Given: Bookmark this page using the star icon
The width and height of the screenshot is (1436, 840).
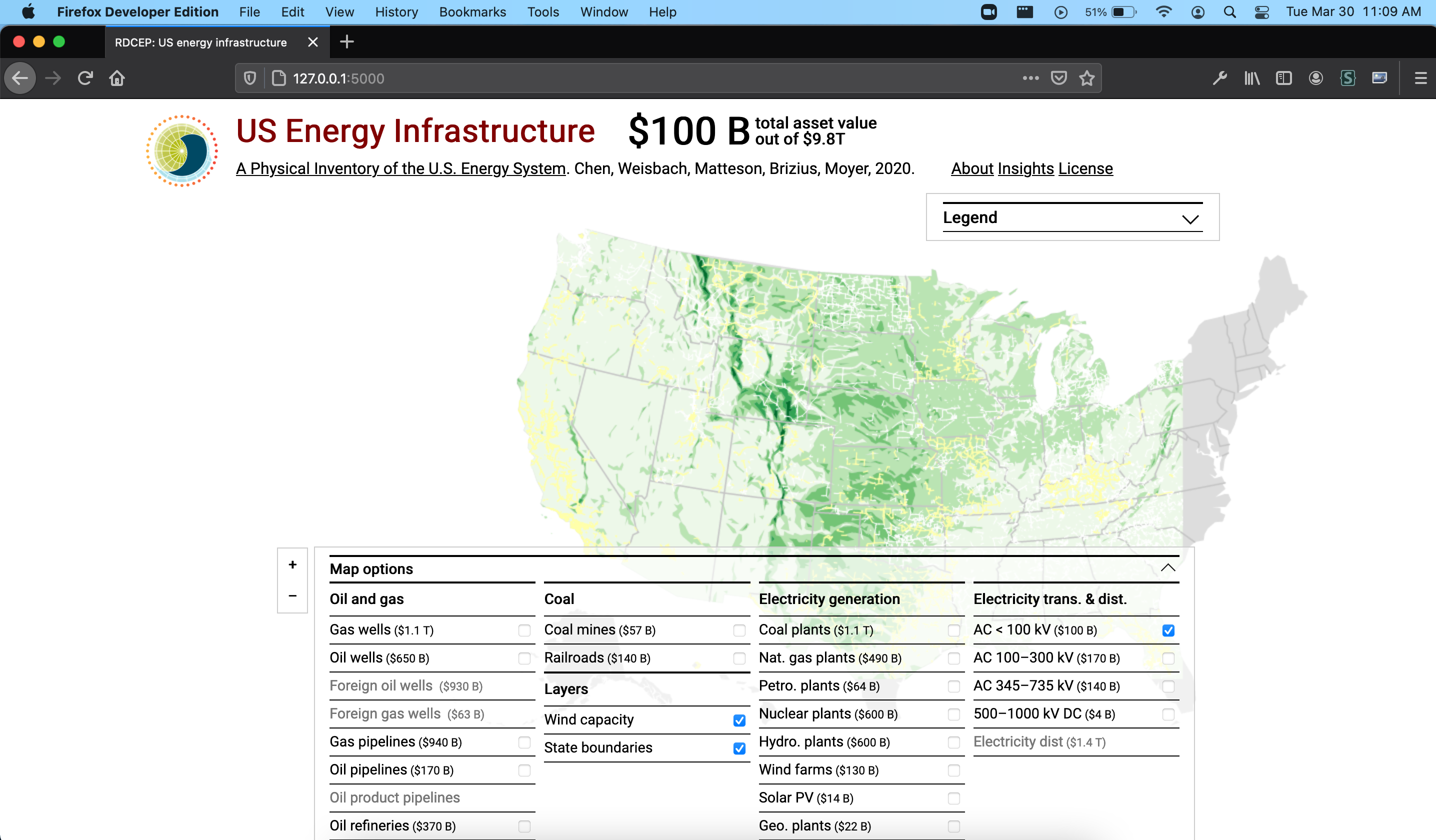Looking at the screenshot, I should 1086,78.
